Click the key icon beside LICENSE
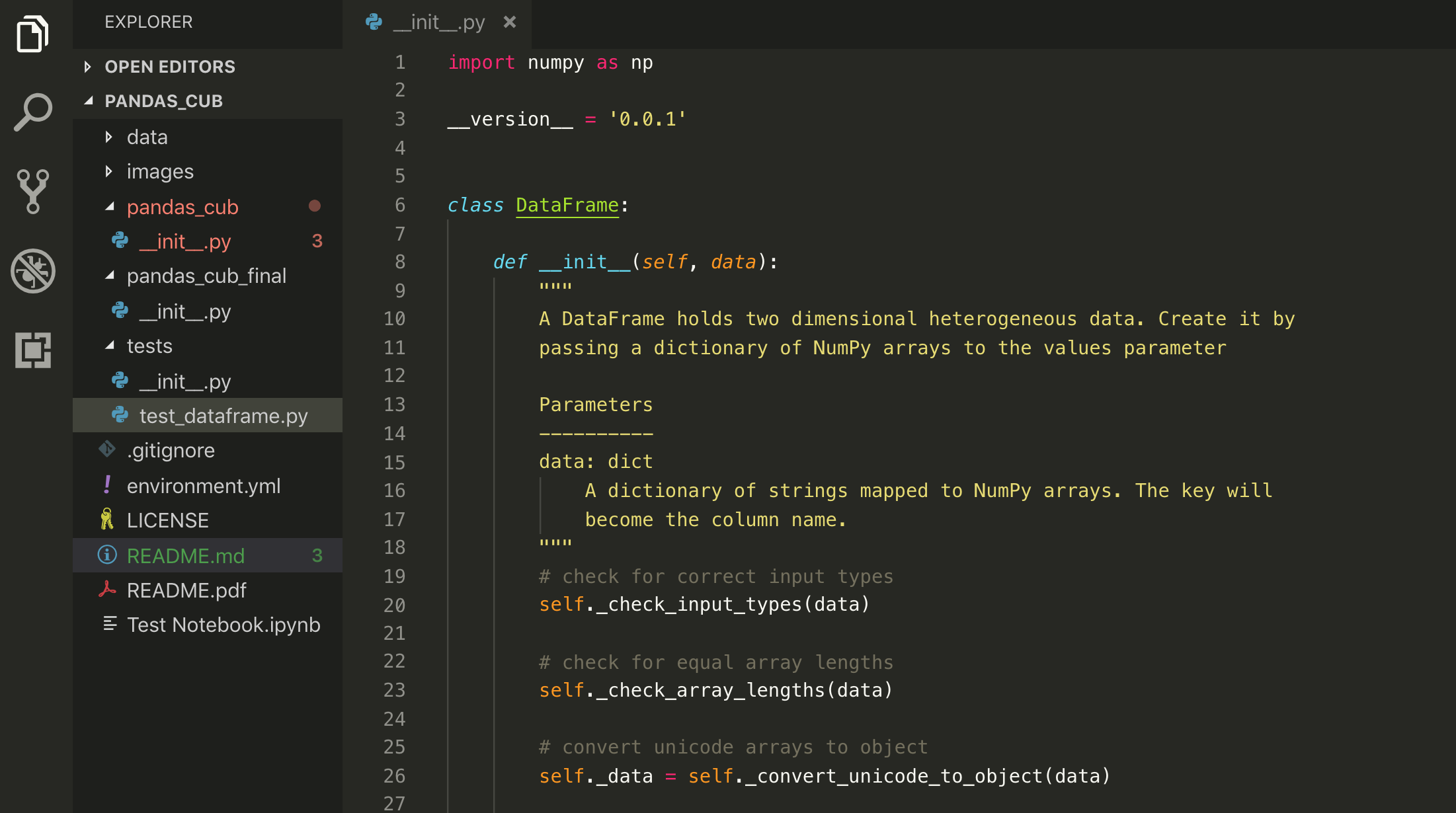The height and width of the screenshot is (813, 1456). (107, 520)
